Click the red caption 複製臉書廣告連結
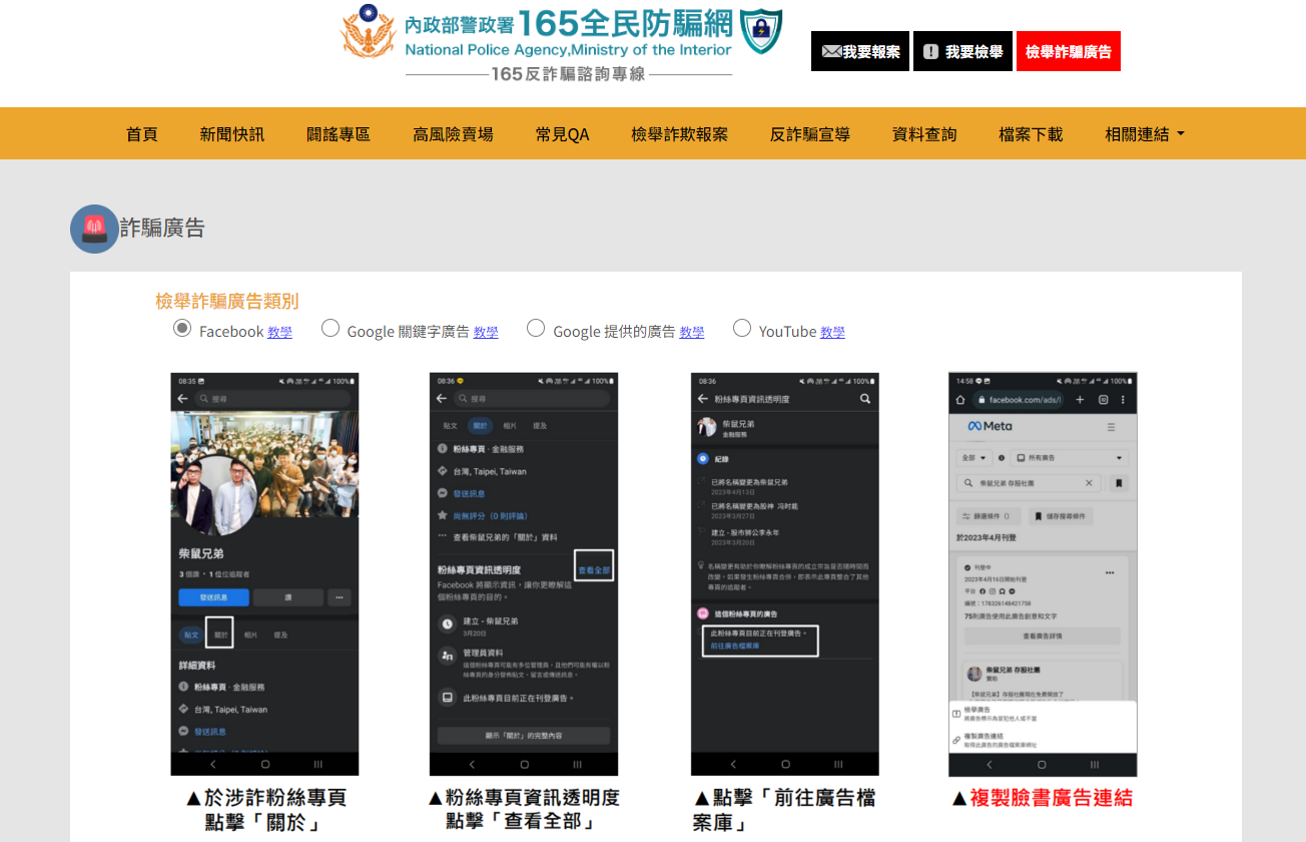 pyautogui.click(x=1042, y=798)
